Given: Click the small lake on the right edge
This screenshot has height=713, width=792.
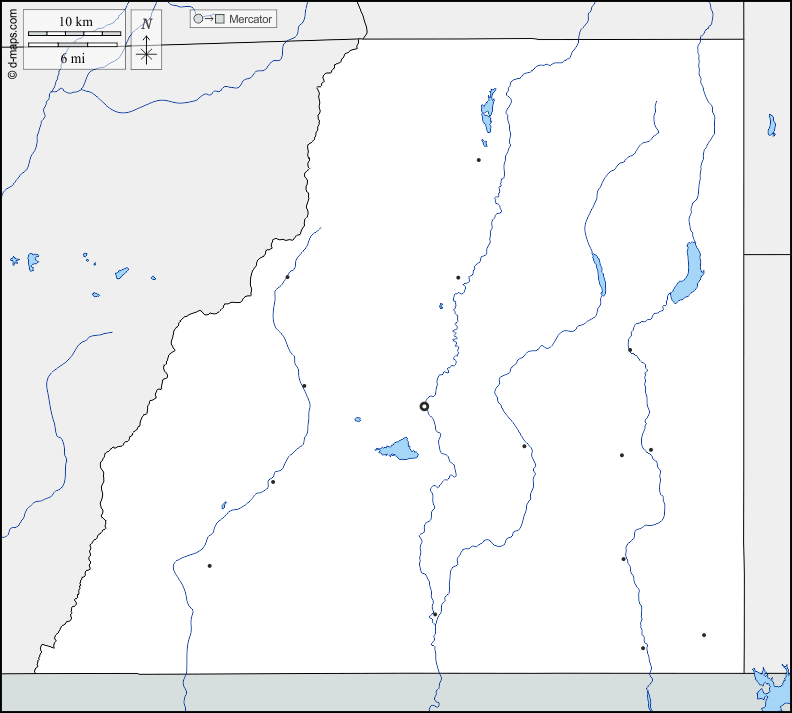Looking at the screenshot, I should [x=771, y=125].
